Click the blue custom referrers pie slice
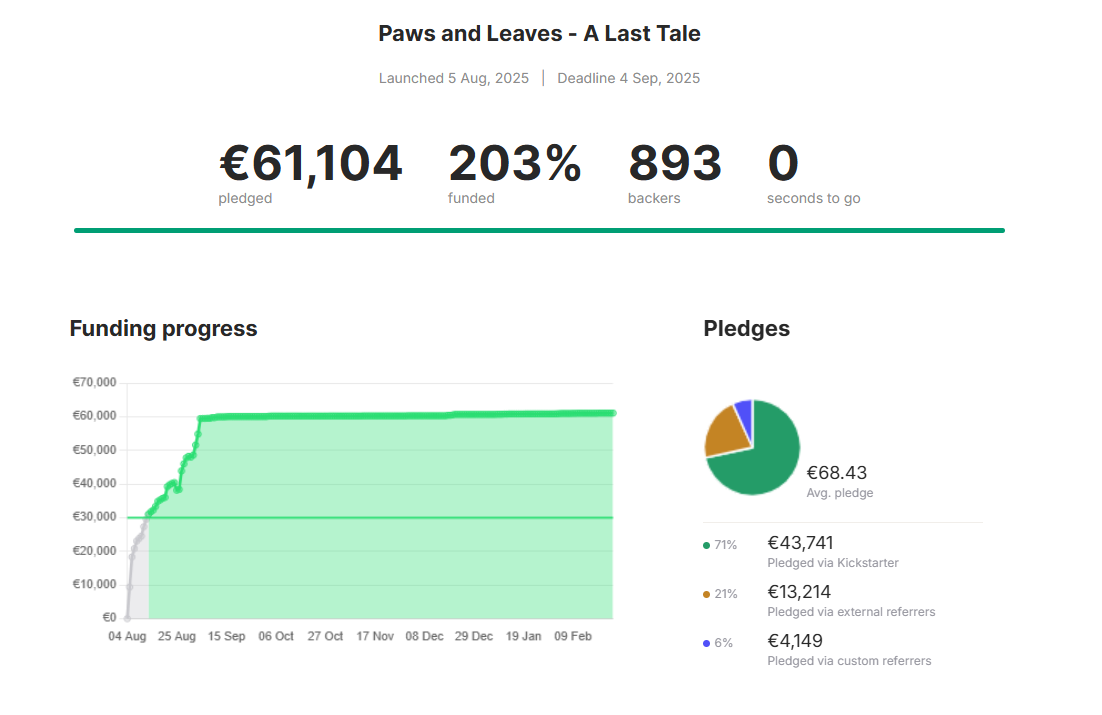 click(744, 409)
